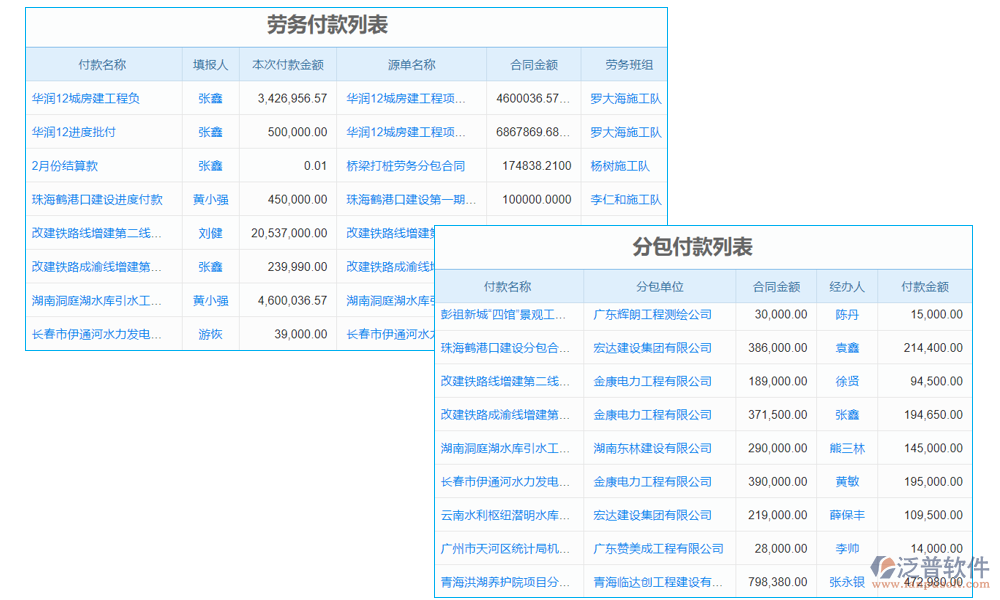Screen dimensions: 1000x600
Task: Open handler 袁鑫 in subcontract payment list
Action: click(846, 347)
